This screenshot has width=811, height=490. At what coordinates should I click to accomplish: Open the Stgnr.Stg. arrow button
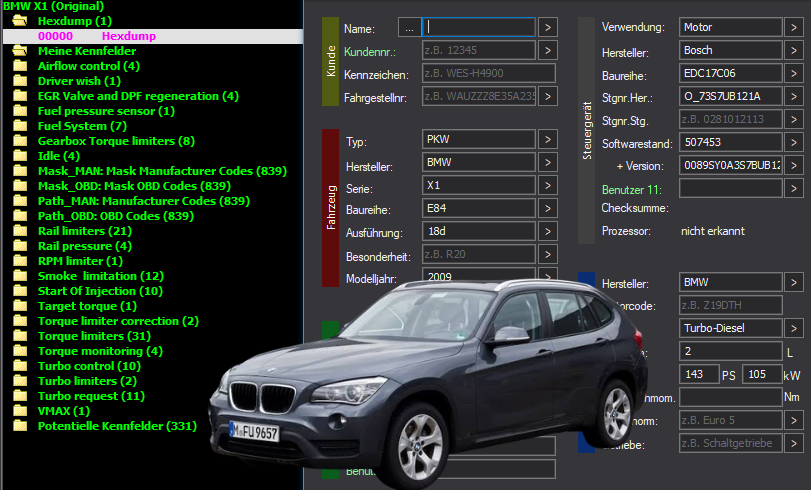pyautogui.click(x=794, y=119)
